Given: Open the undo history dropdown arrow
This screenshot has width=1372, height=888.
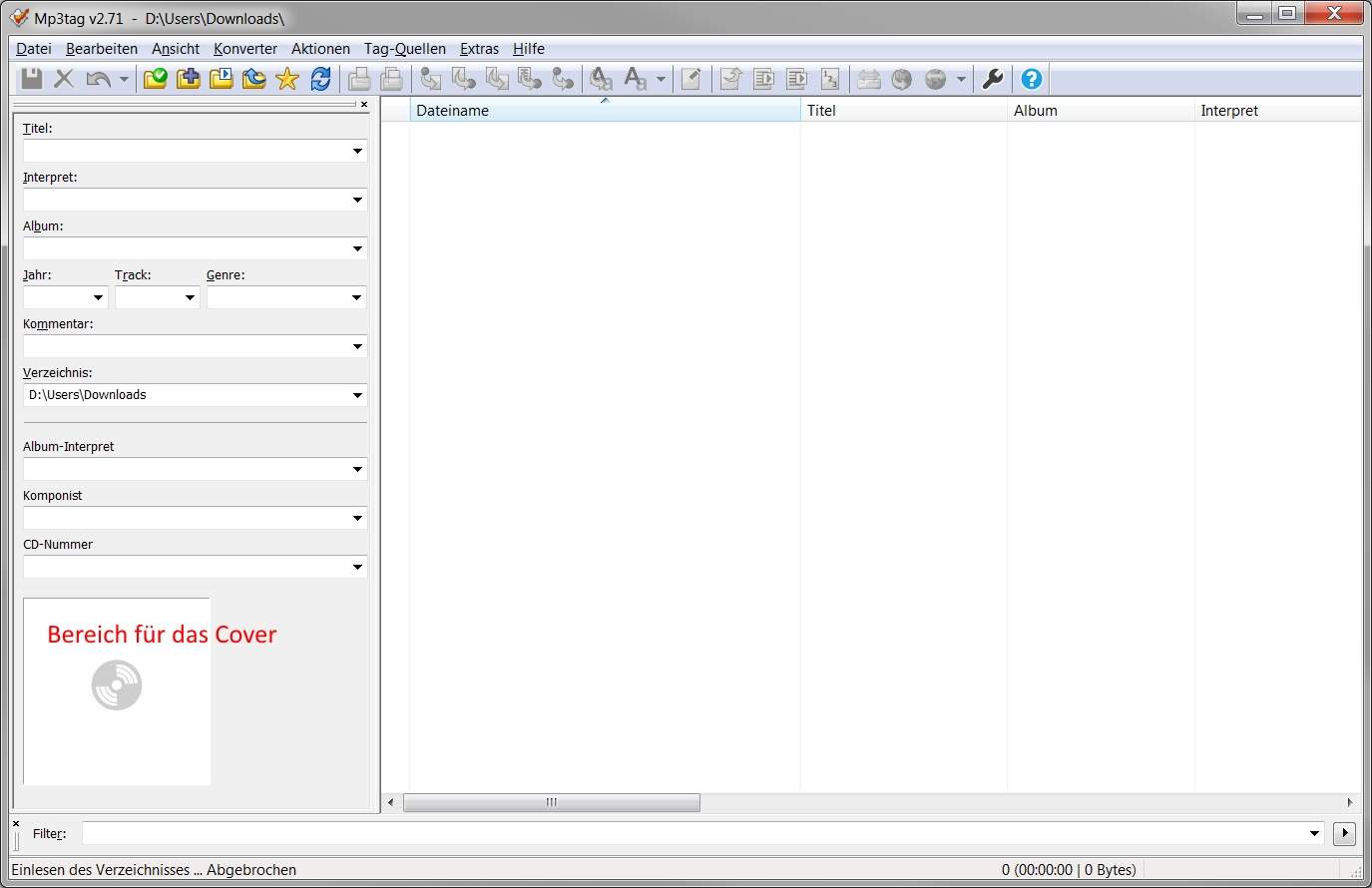Looking at the screenshot, I should pyautogui.click(x=124, y=79).
